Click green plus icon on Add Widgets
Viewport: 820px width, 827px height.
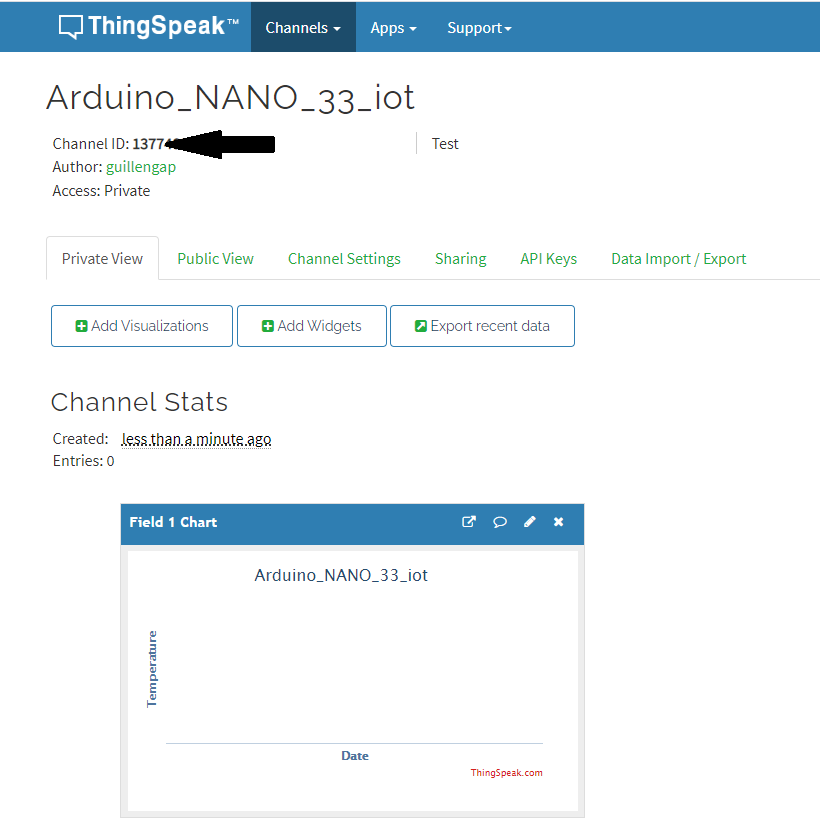point(268,326)
